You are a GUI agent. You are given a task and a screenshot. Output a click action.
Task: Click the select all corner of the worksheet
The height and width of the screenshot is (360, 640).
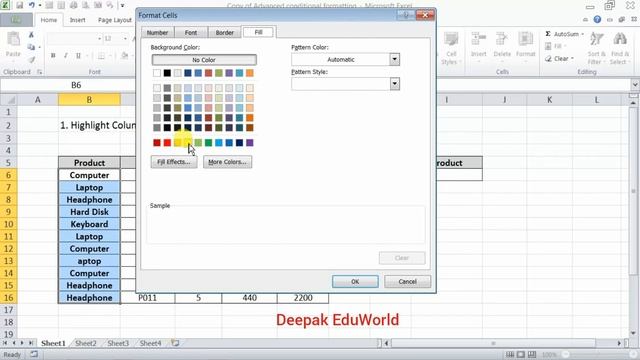coord(9,100)
